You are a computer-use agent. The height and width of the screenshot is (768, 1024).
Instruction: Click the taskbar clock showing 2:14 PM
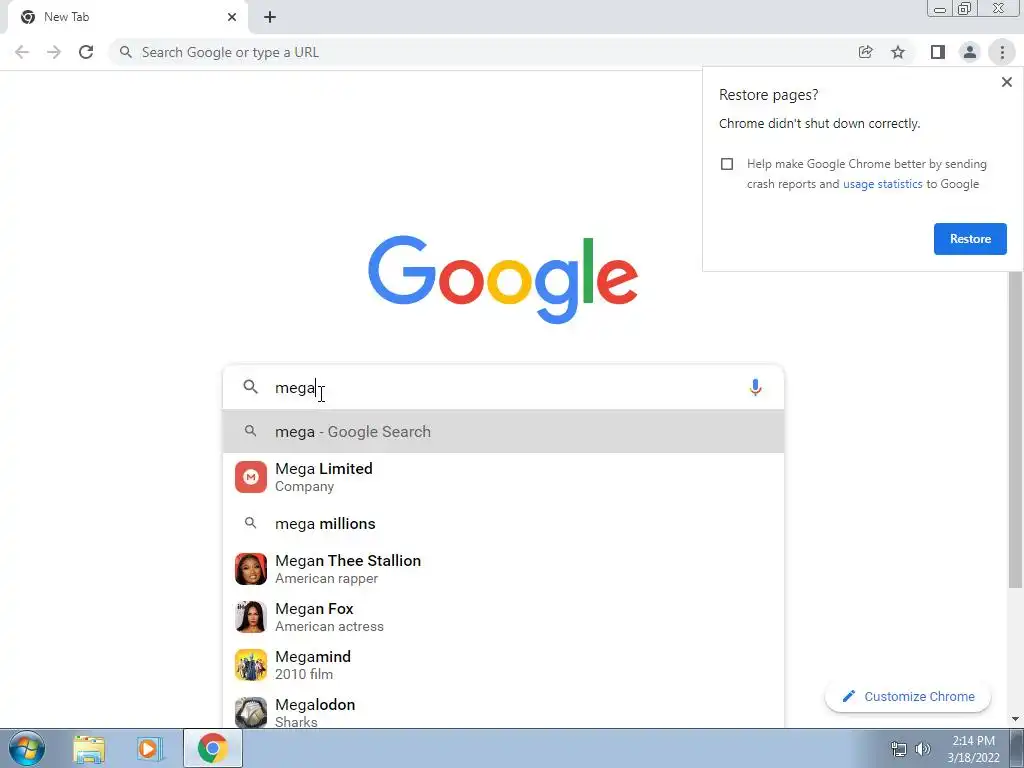click(973, 749)
